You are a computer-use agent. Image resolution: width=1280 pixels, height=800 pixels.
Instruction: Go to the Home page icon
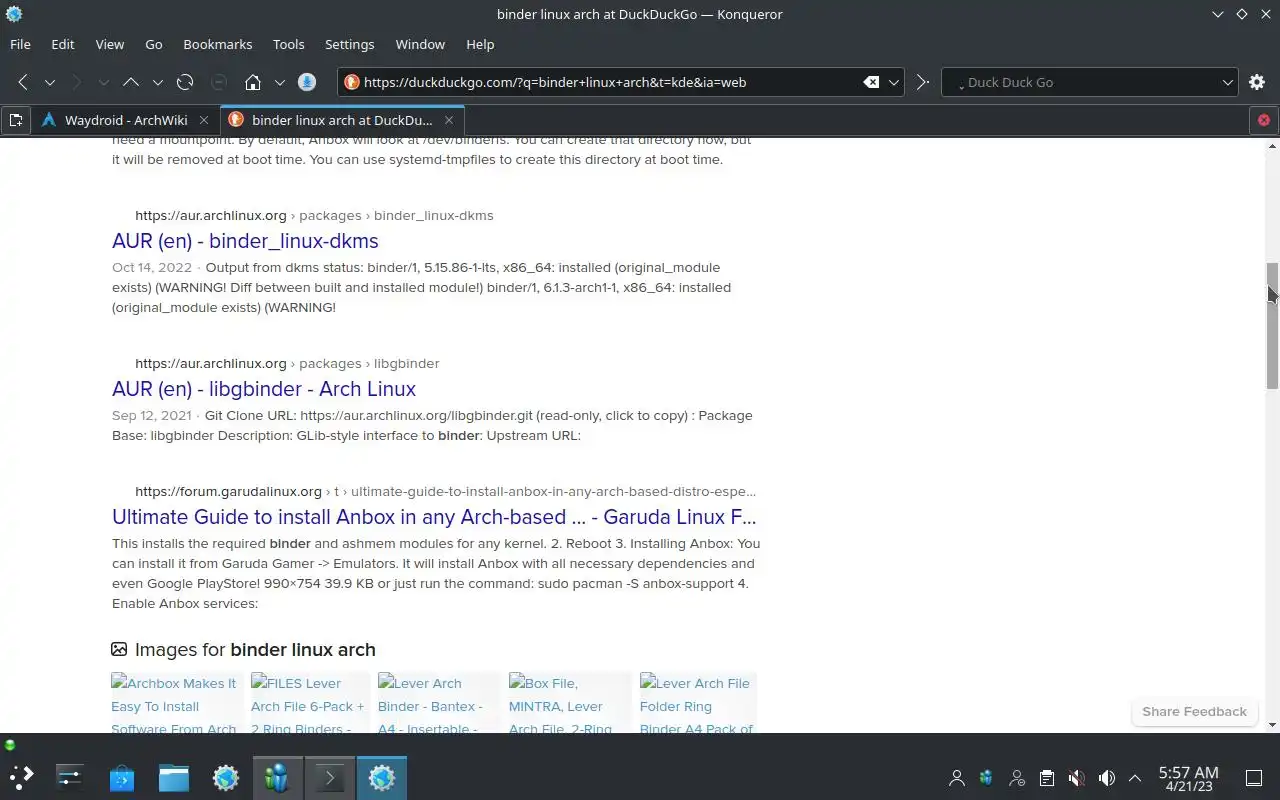(253, 82)
